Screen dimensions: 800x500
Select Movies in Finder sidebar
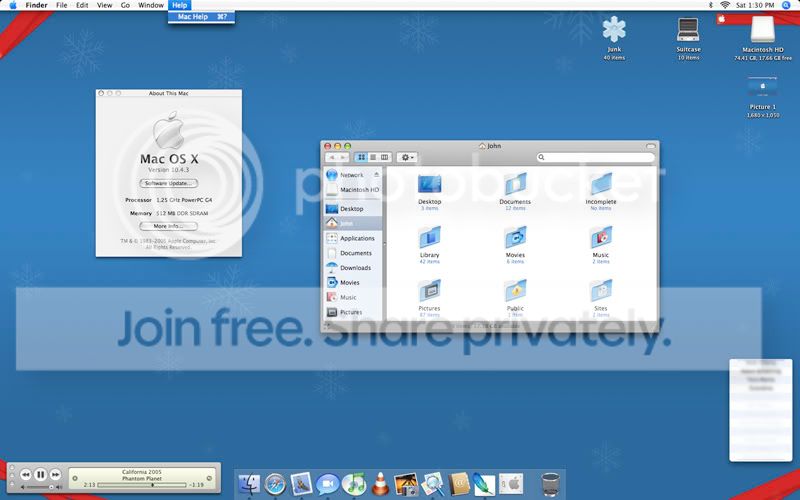(x=353, y=283)
